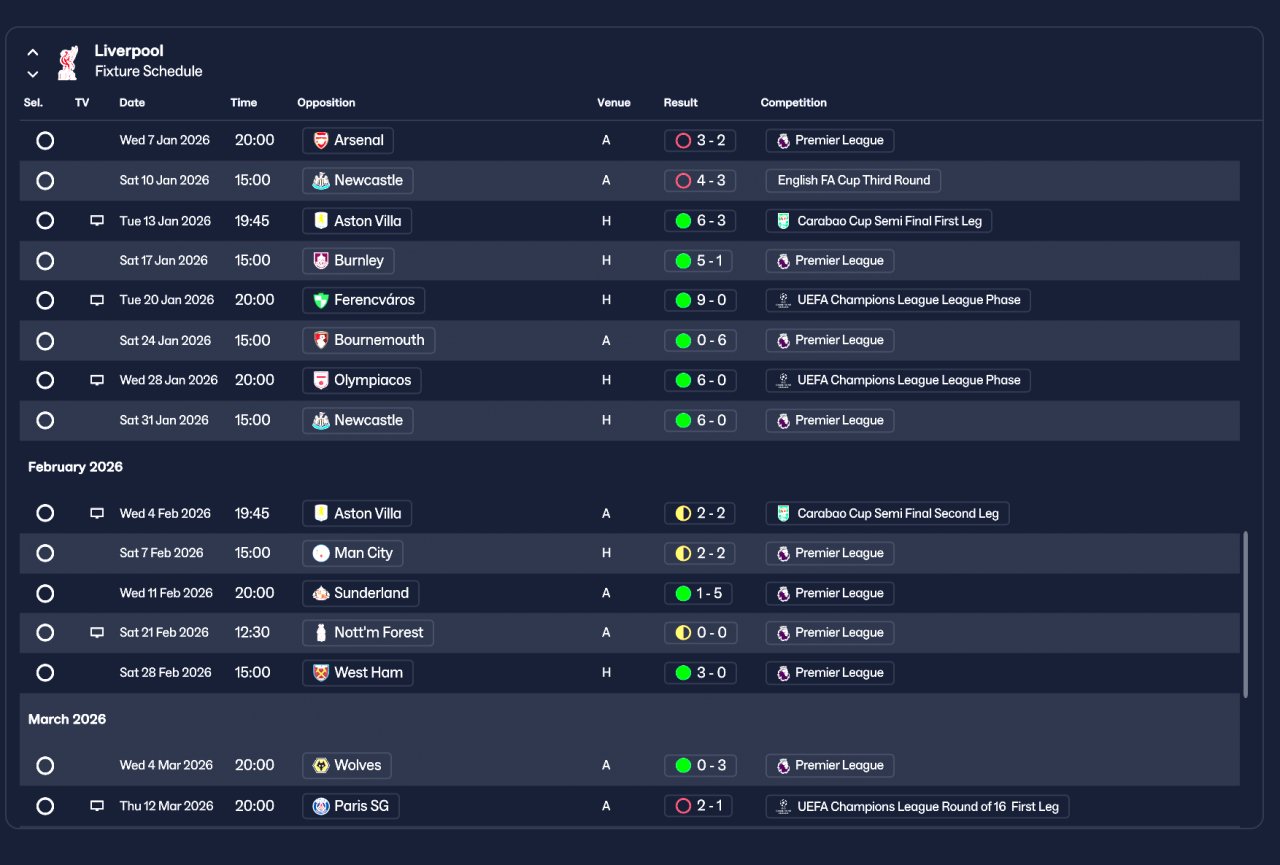The image size is (1280, 865).
Task: Click the Champions League logo in the Olympiacos row
Action: tap(783, 380)
